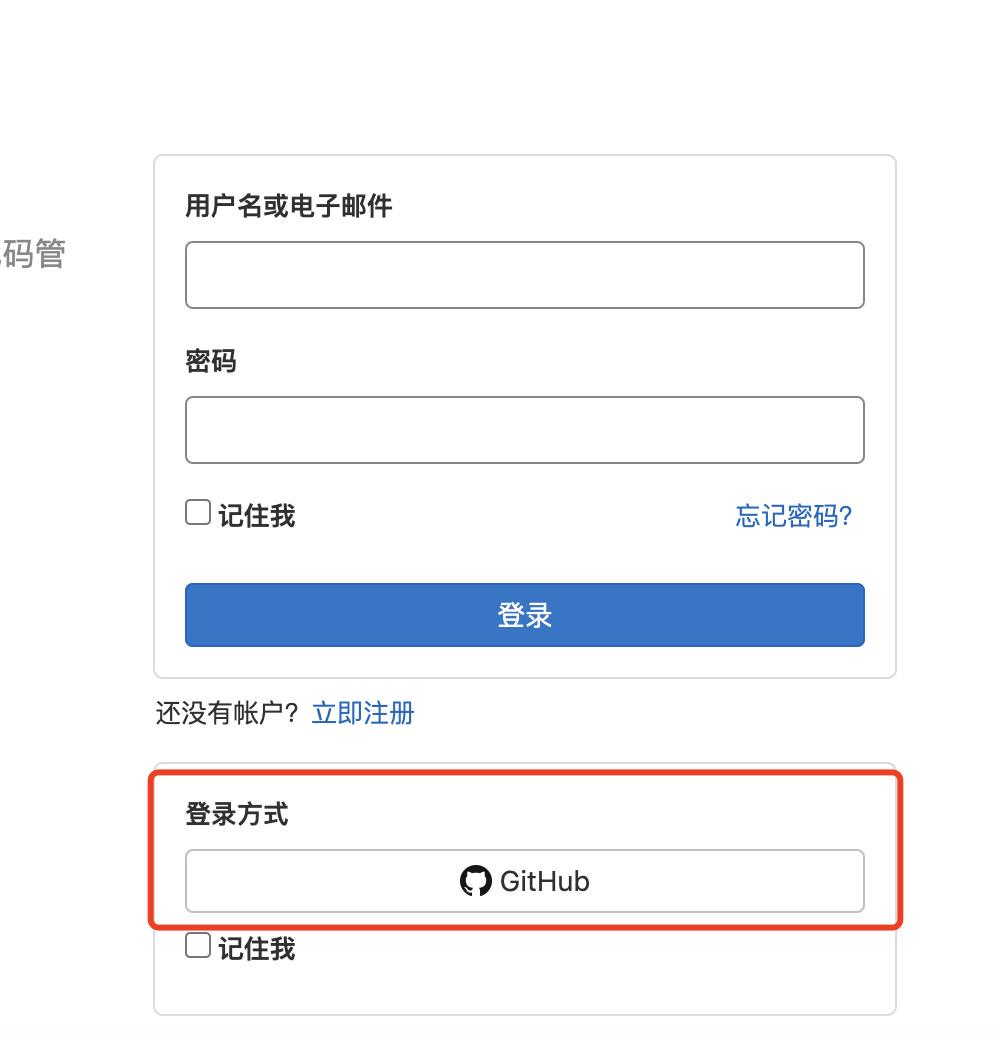The width and height of the screenshot is (996, 1040).
Task: Click the GitHub text on the button
Action: click(x=543, y=881)
